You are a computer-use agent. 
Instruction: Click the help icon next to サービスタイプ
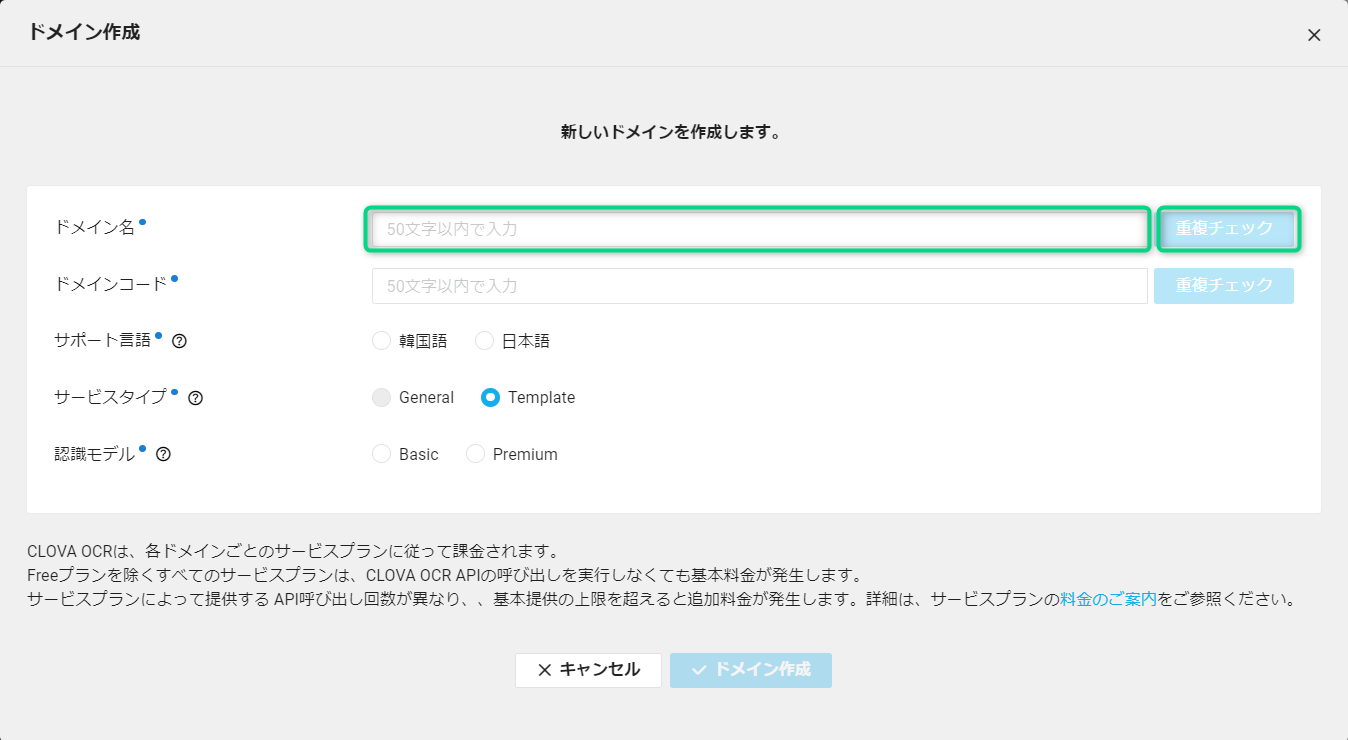coord(196,398)
